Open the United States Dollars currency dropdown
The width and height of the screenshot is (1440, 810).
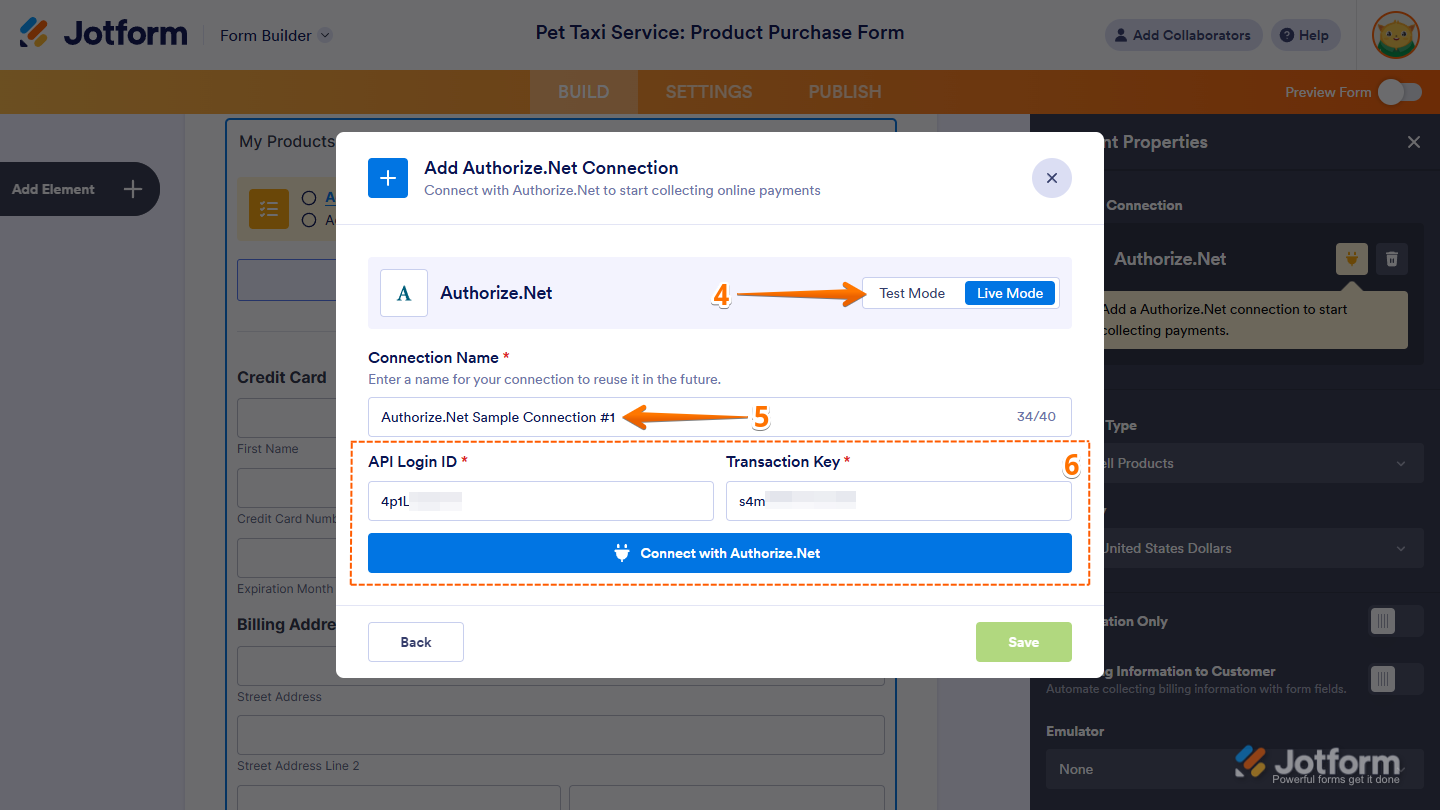(x=1250, y=548)
